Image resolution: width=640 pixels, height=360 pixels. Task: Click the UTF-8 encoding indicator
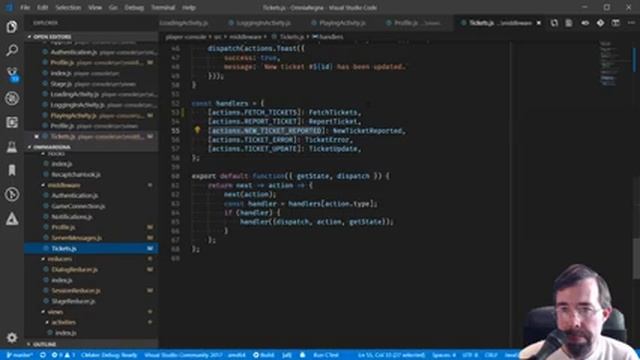[x=470, y=355]
